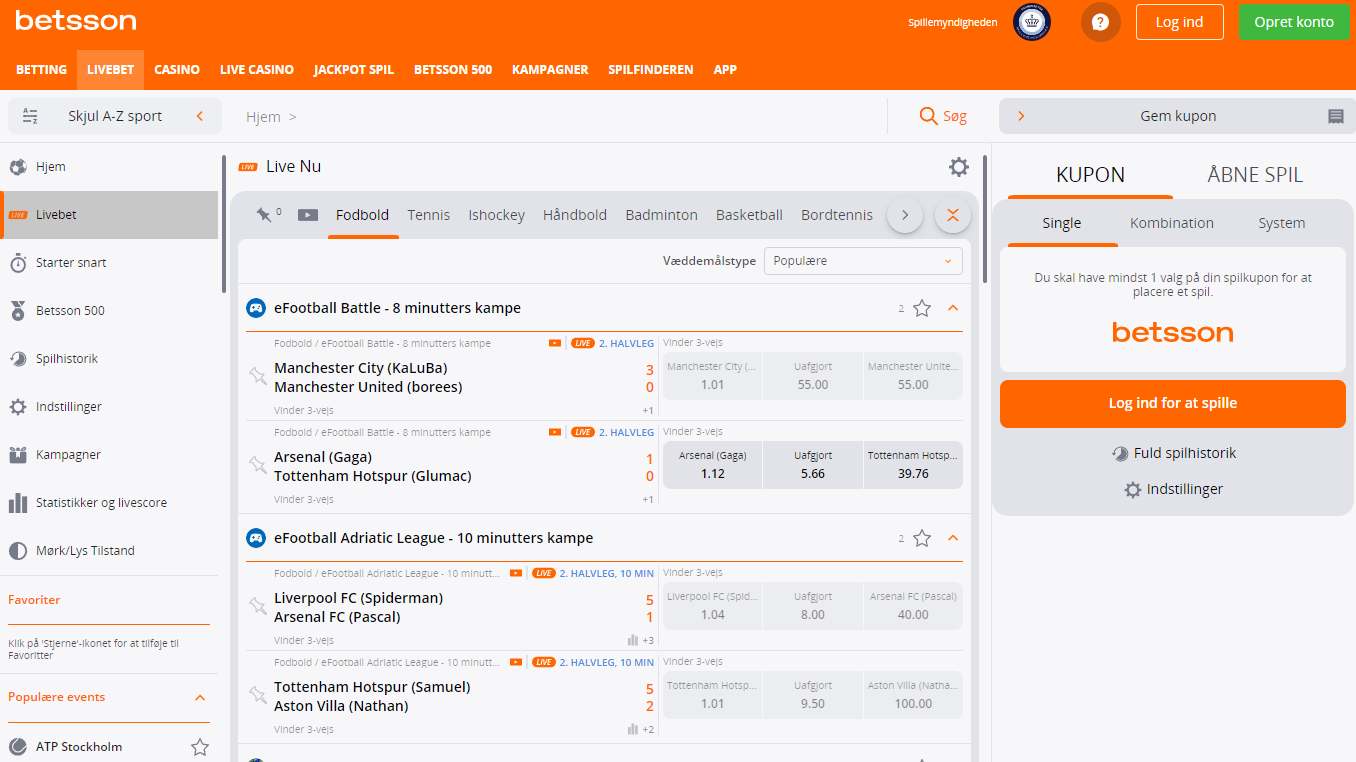Bet on Arsenal (Gaga) at 1.12

pyautogui.click(x=712, y=465)
